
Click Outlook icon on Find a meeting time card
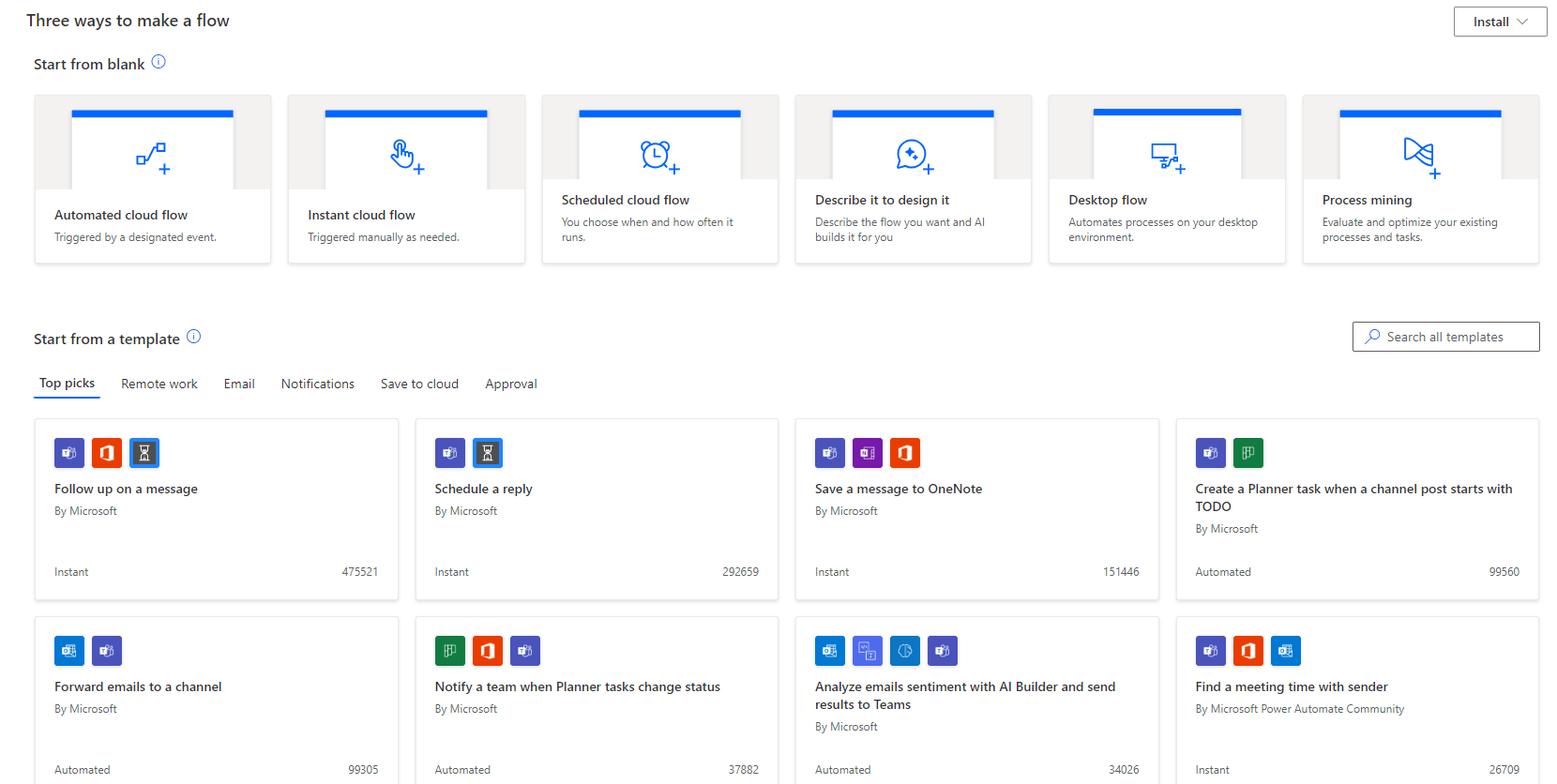pyautogui.click(x=1286, y=651)
